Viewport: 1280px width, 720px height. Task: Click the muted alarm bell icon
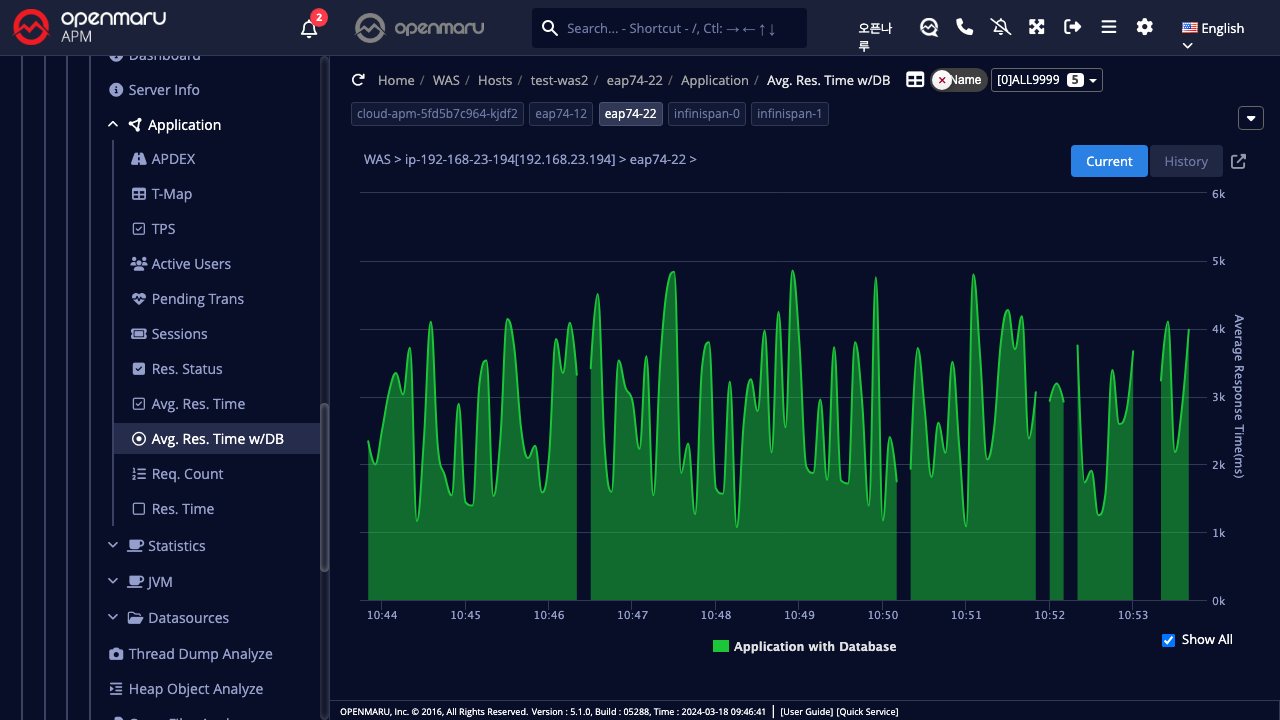1000,27
